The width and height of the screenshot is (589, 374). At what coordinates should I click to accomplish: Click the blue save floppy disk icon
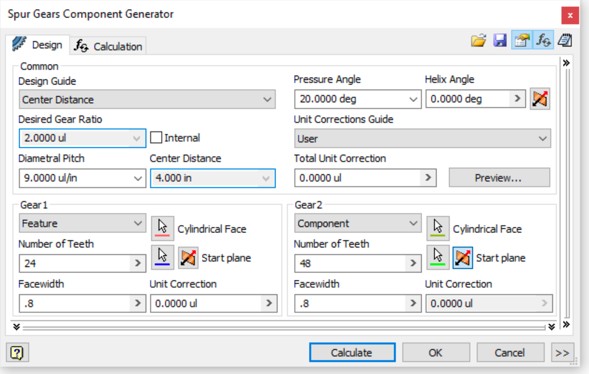(x=500, y=40)
